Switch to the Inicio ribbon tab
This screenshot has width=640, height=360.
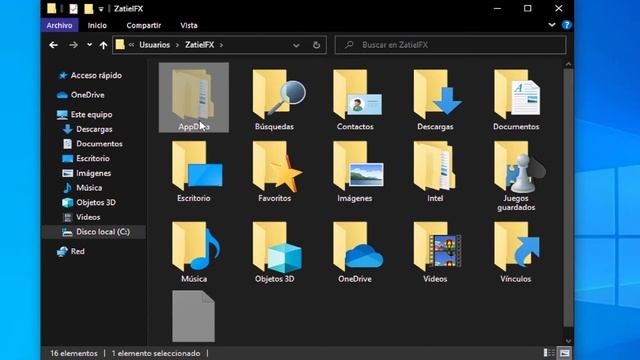(x=97, y=25)
